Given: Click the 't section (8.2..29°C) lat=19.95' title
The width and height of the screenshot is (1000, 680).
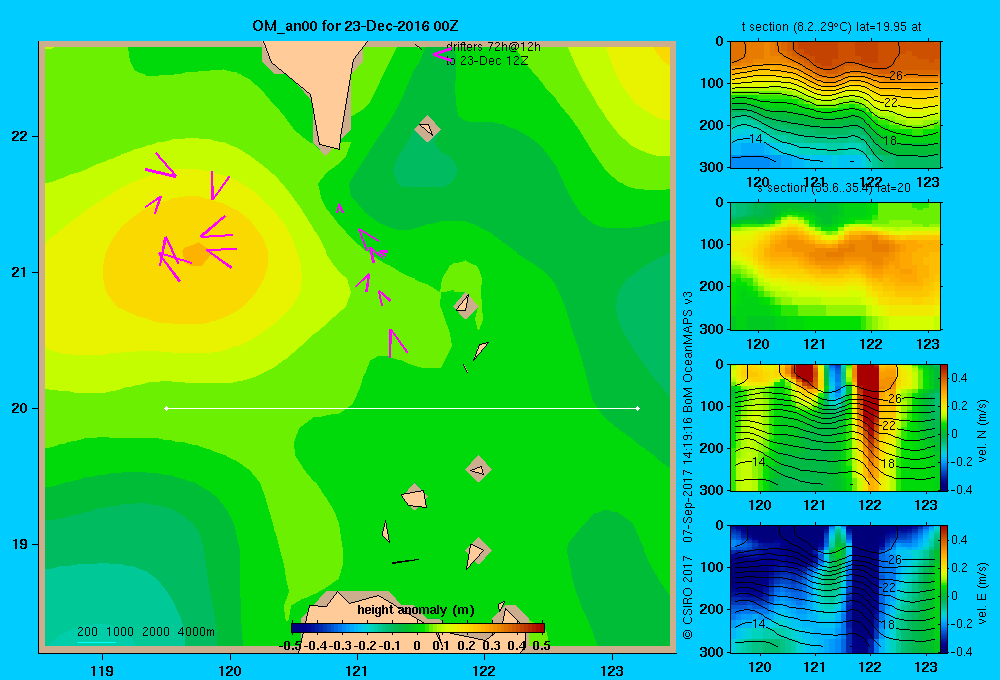Looking at the screenshot, I should pyautogui.click(x=831, y=27).
